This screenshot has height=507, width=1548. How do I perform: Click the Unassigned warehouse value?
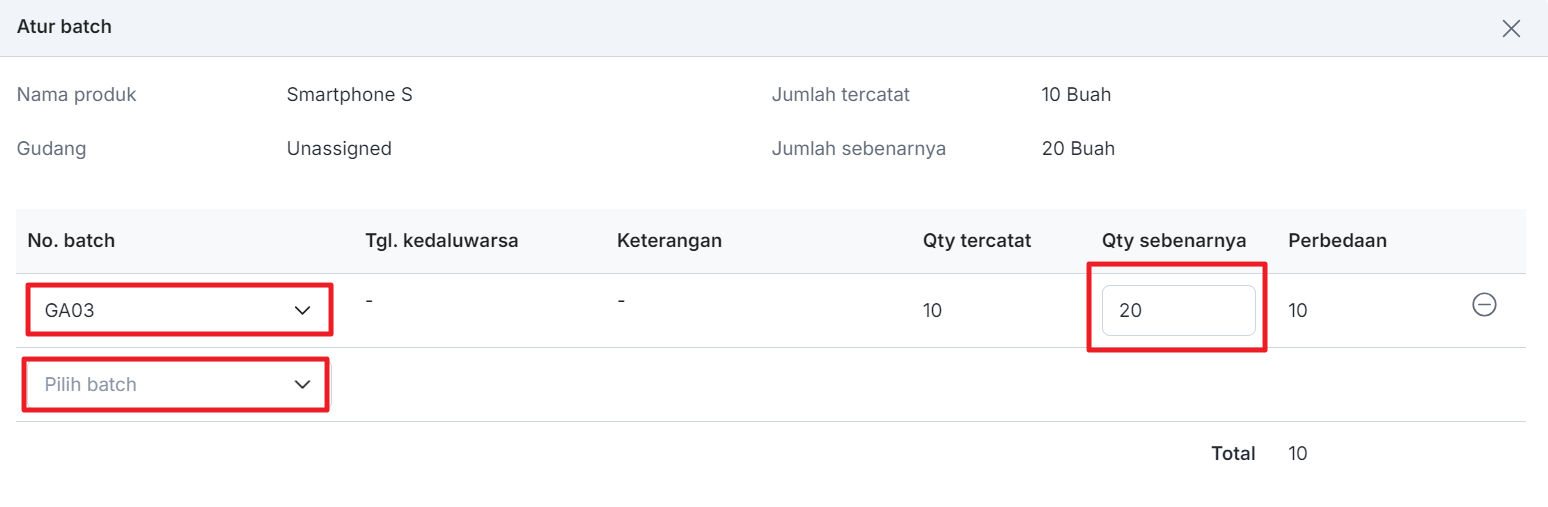(x=338, y=149)
